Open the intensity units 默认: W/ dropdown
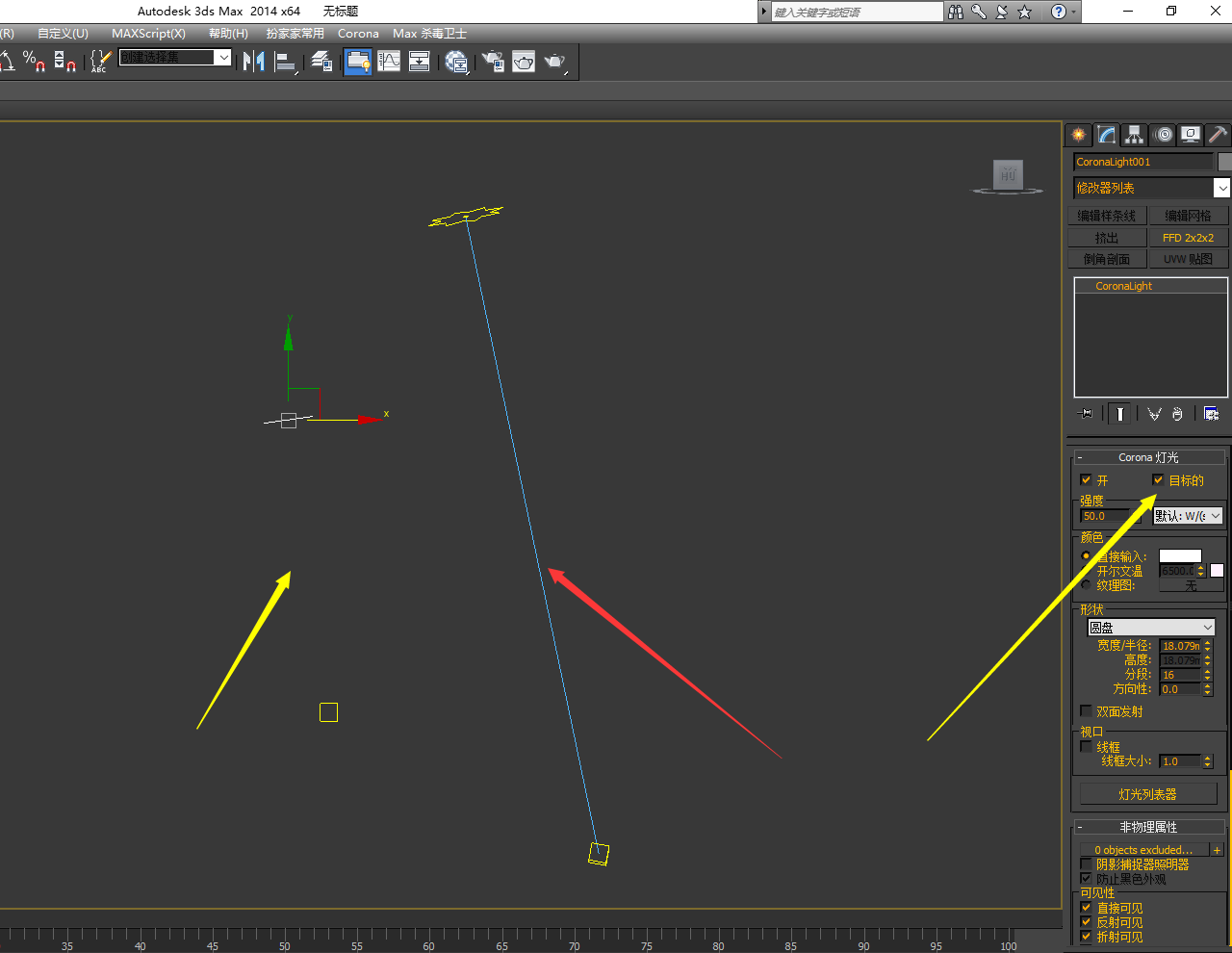 pyautogui.click(x=1188, y=516)
